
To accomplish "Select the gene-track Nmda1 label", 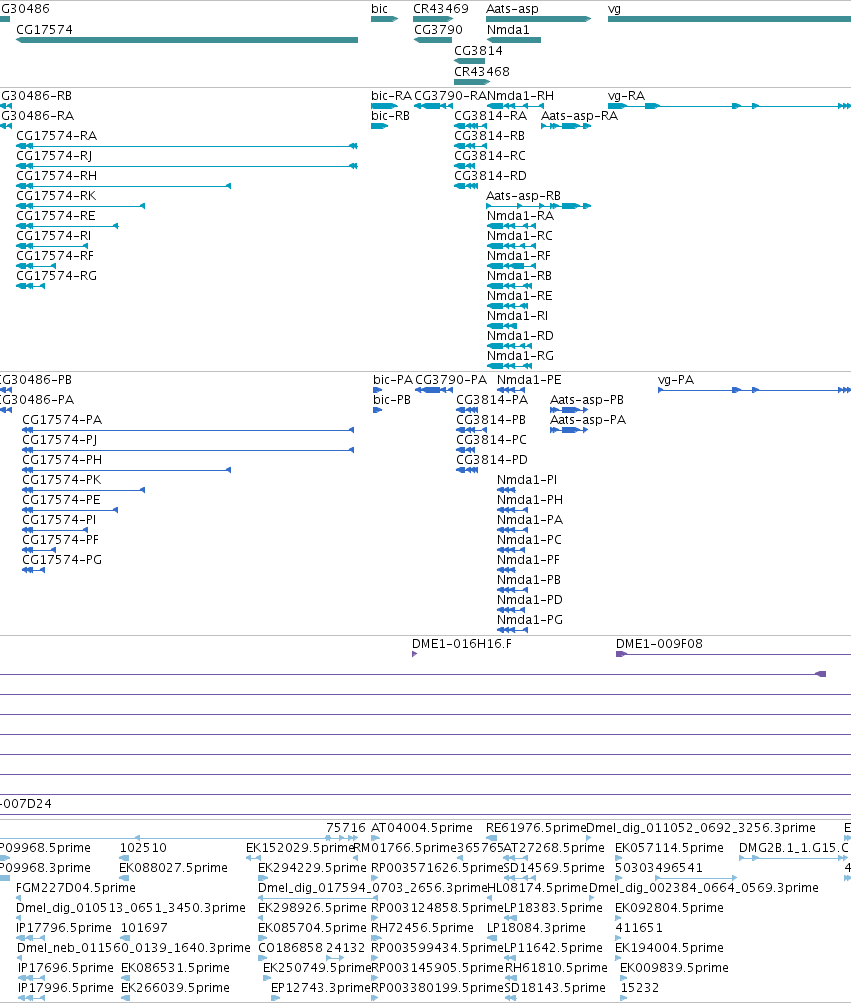I will (508, 29).
